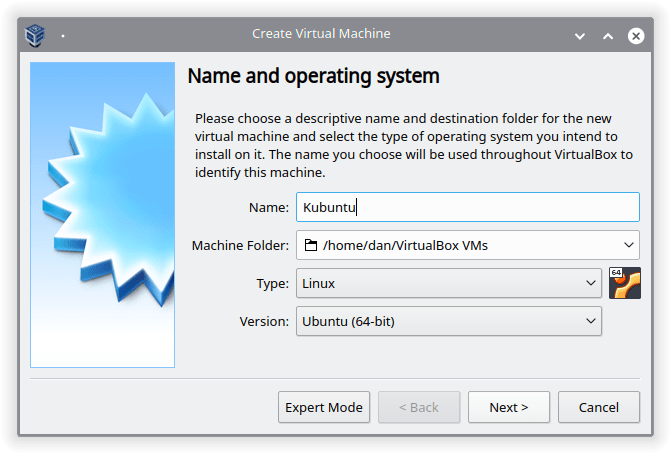Click the wizard starburst illustration
The width and height of the screenshot is (671, 454).
[x=102, y=215]
